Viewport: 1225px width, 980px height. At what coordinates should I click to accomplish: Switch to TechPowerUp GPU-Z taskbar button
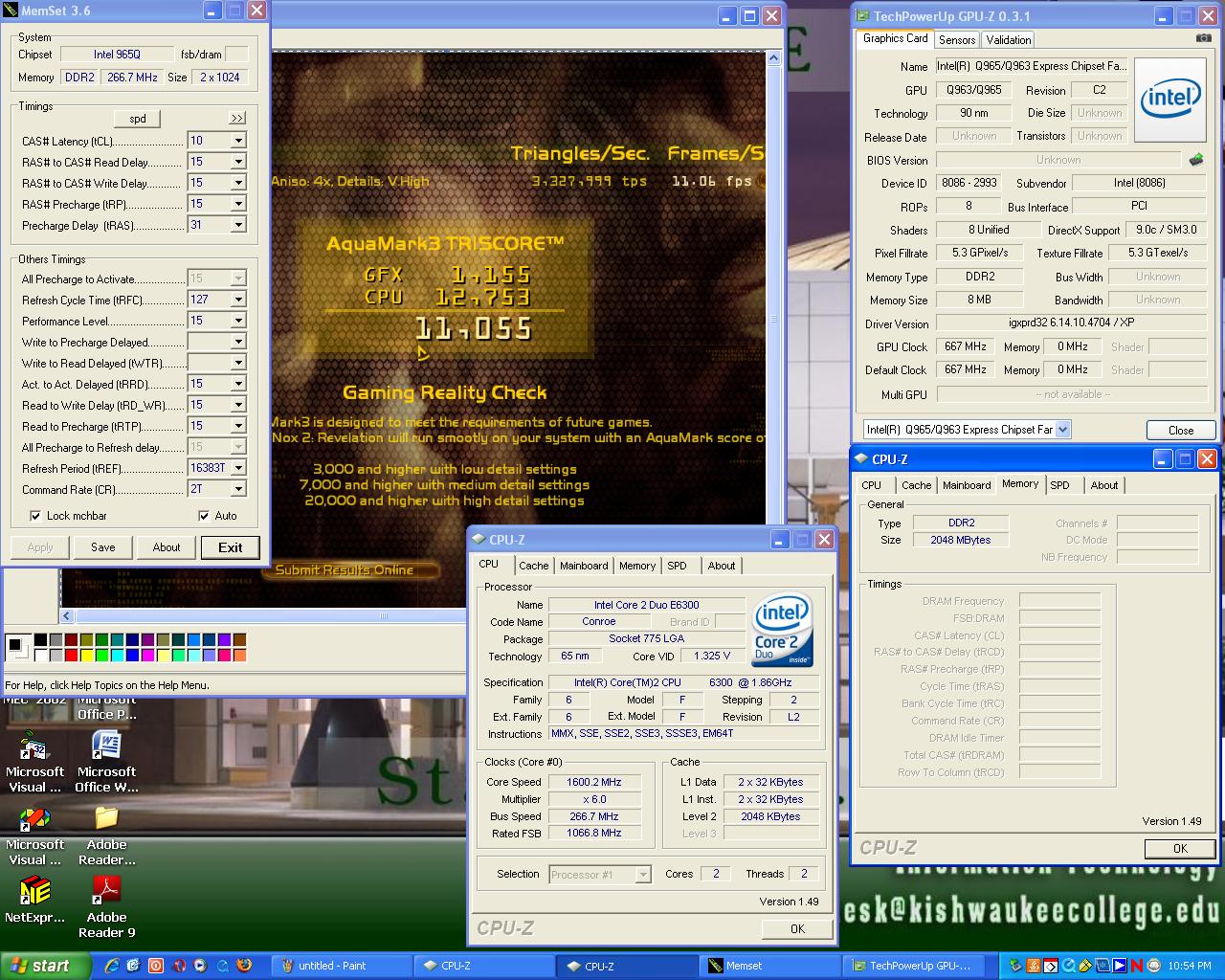pos(915,966)
